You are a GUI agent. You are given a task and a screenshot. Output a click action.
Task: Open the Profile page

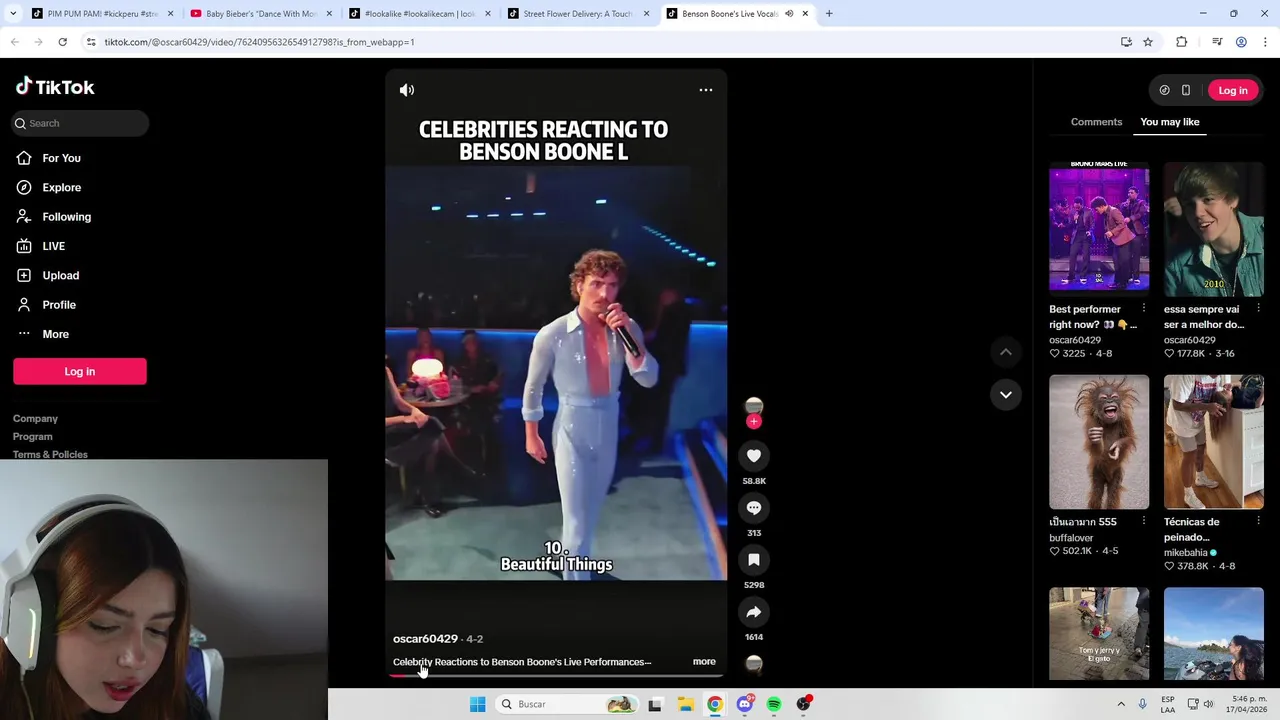(59, 305)
